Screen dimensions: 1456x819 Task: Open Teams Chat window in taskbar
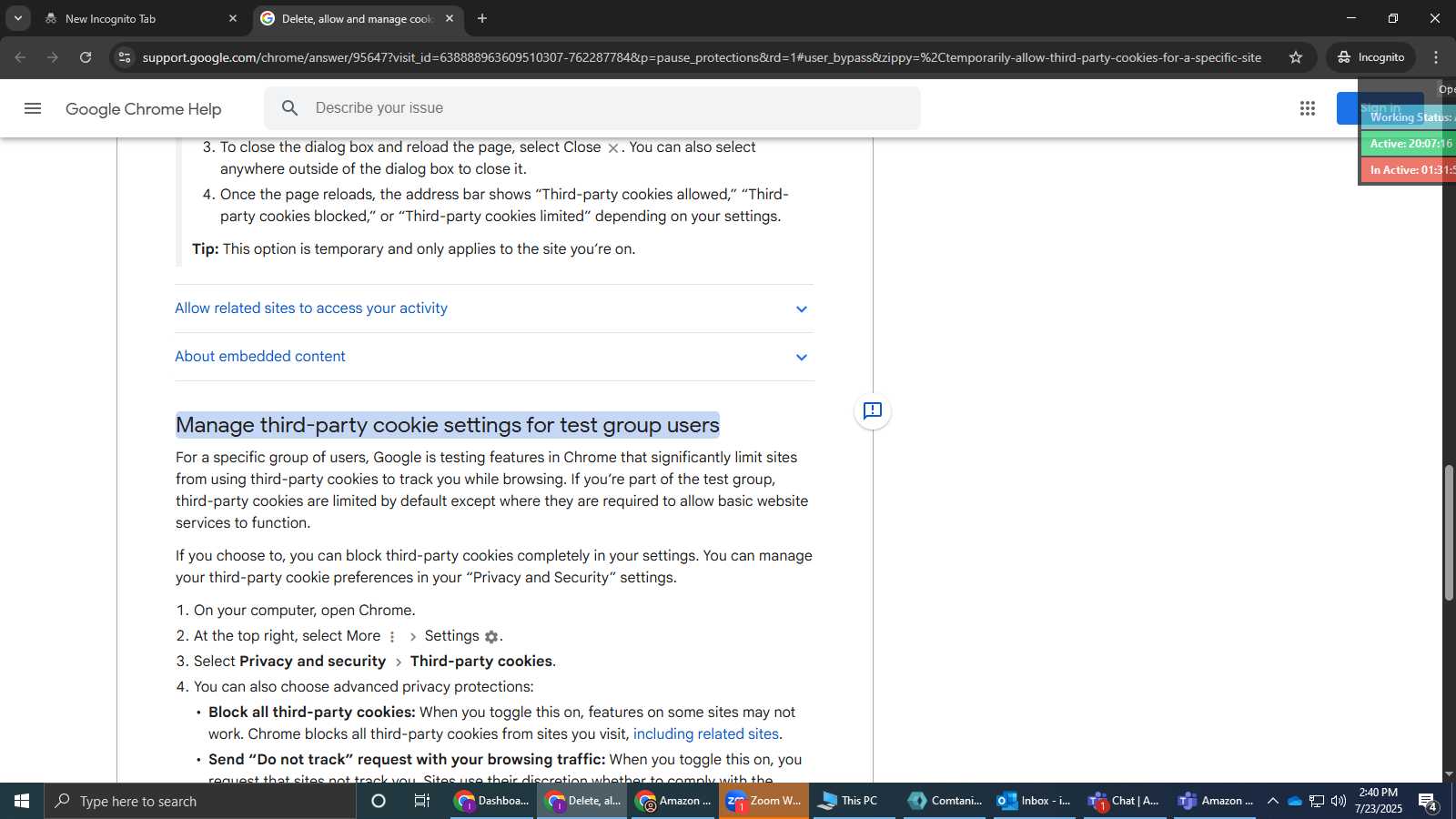(1125, 801)
